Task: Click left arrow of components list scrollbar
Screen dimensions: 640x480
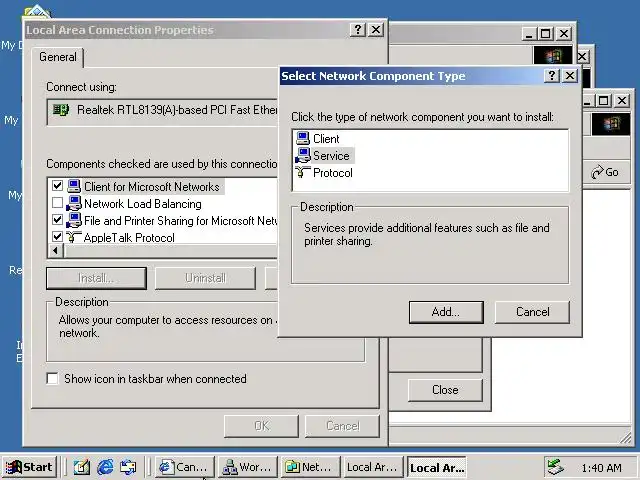Action: 56,251
